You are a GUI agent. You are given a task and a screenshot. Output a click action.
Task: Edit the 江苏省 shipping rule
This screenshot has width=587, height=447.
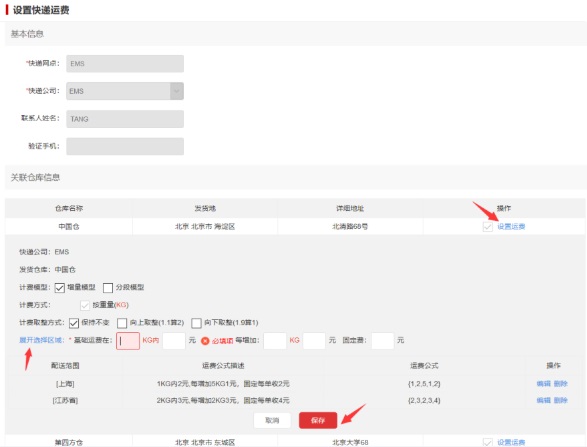pyautogui.click(x=544, y=400)
